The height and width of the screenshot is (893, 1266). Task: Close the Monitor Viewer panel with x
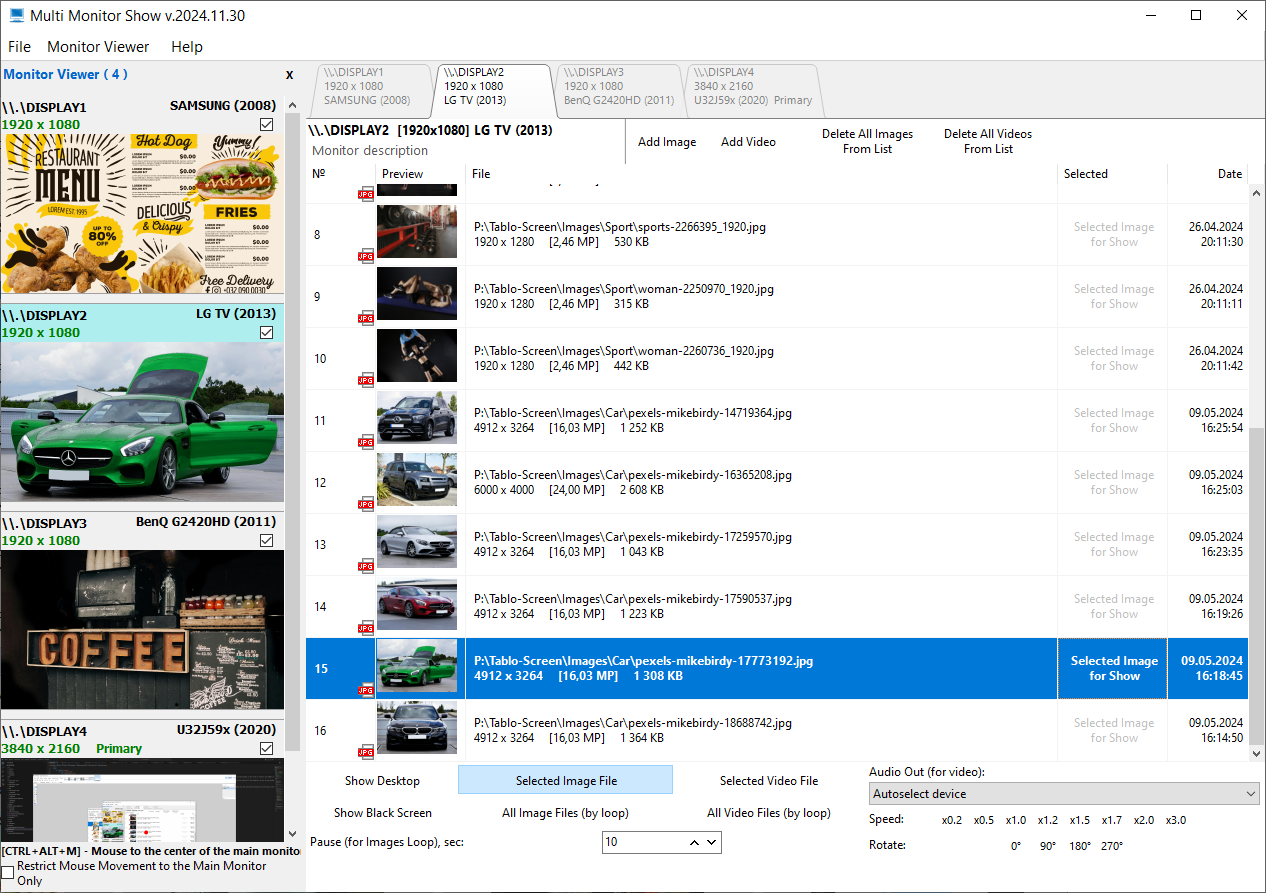pos(289,75)
